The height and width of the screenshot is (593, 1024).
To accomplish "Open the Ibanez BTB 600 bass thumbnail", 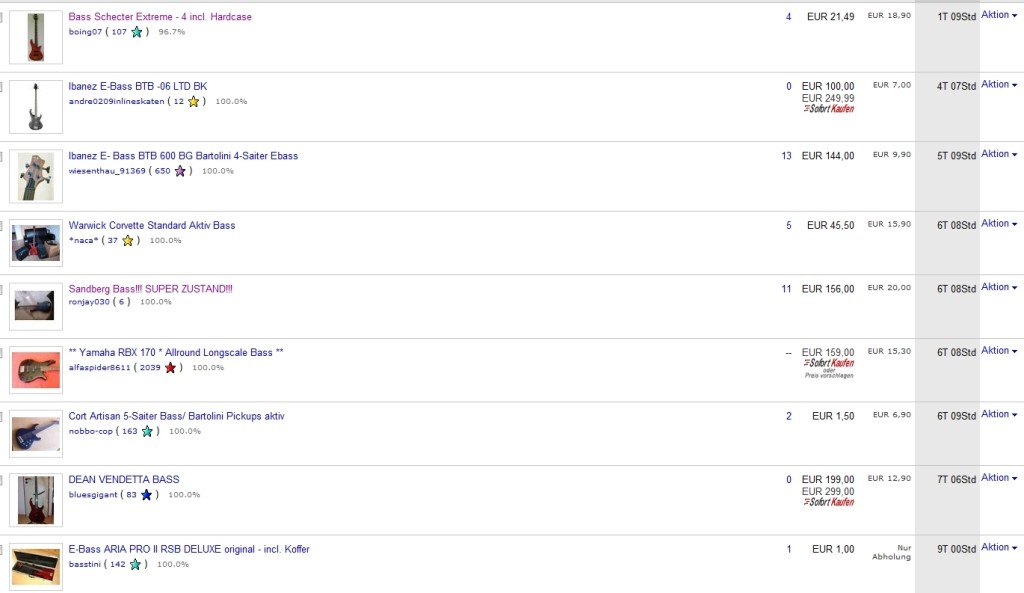I will click(36, 176).
